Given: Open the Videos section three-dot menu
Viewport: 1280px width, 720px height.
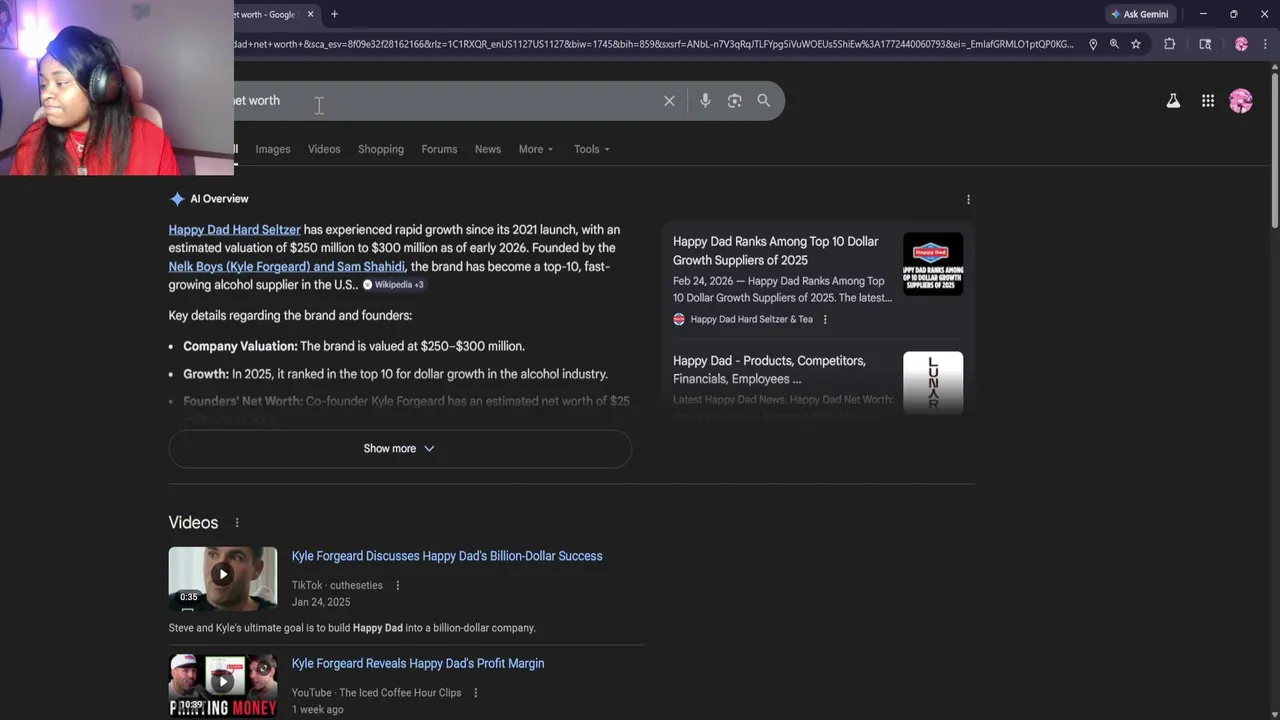Looking at the screenshot, I should click(237, 523).
